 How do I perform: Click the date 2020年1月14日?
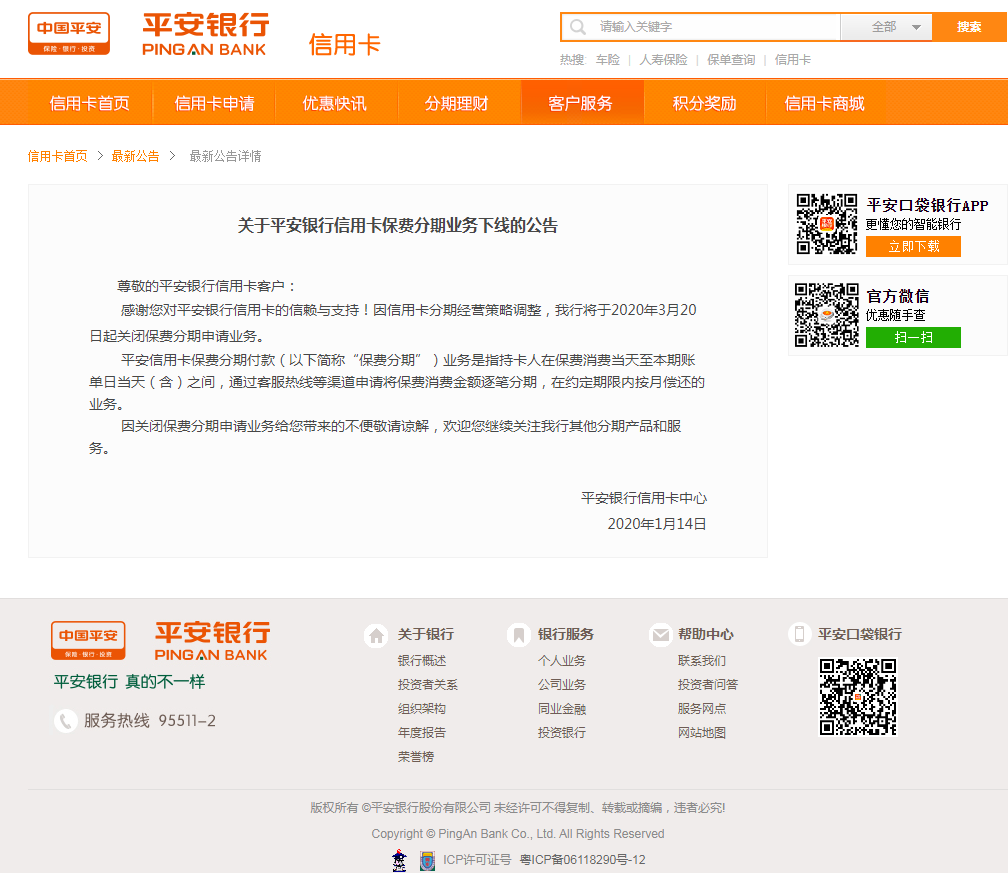tap(656, 524)
